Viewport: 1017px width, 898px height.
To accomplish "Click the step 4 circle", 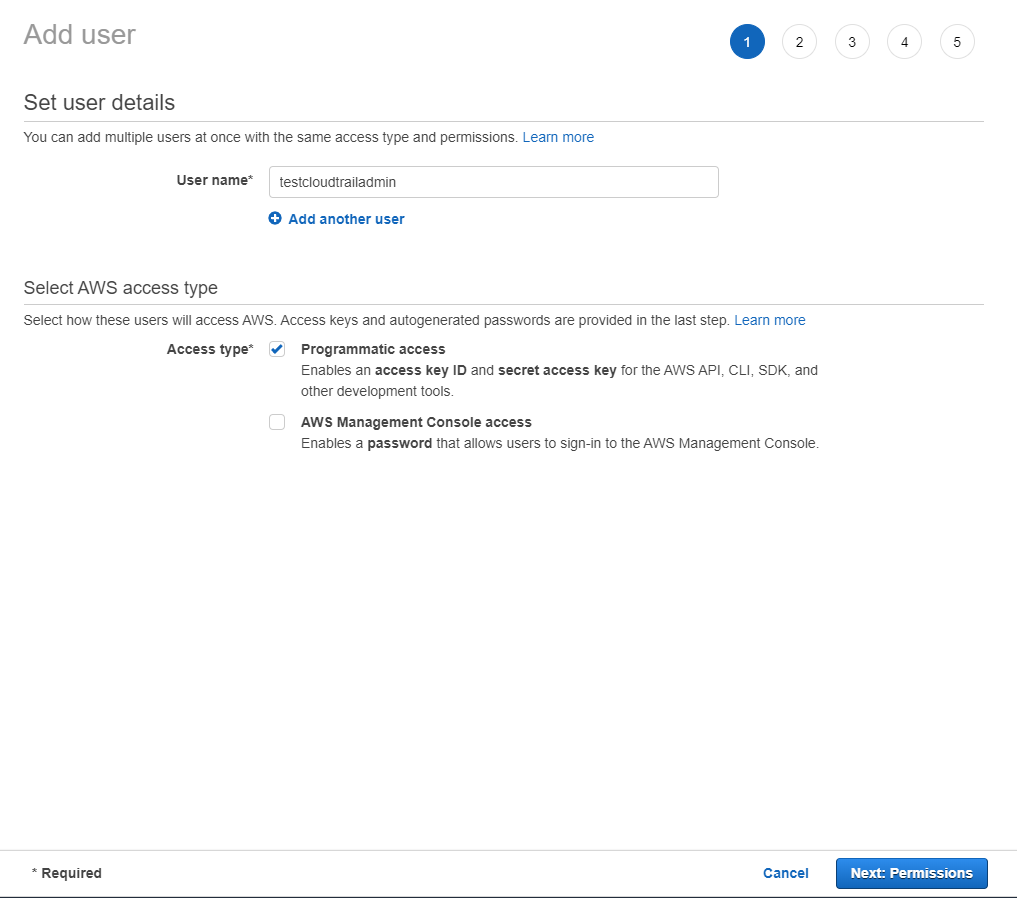I will pos(904,42).
